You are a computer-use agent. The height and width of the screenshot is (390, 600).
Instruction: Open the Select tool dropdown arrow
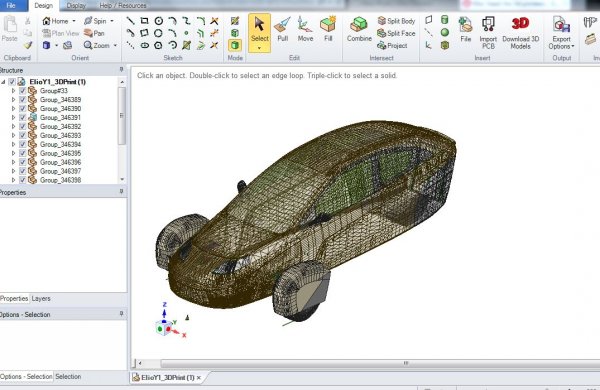coord(259,48)
